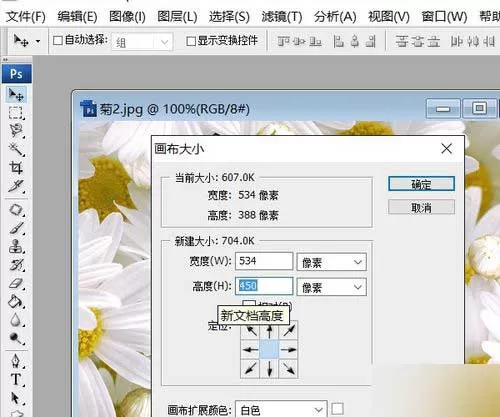Open the 滤镜(T) menu

tap(282, 16)
